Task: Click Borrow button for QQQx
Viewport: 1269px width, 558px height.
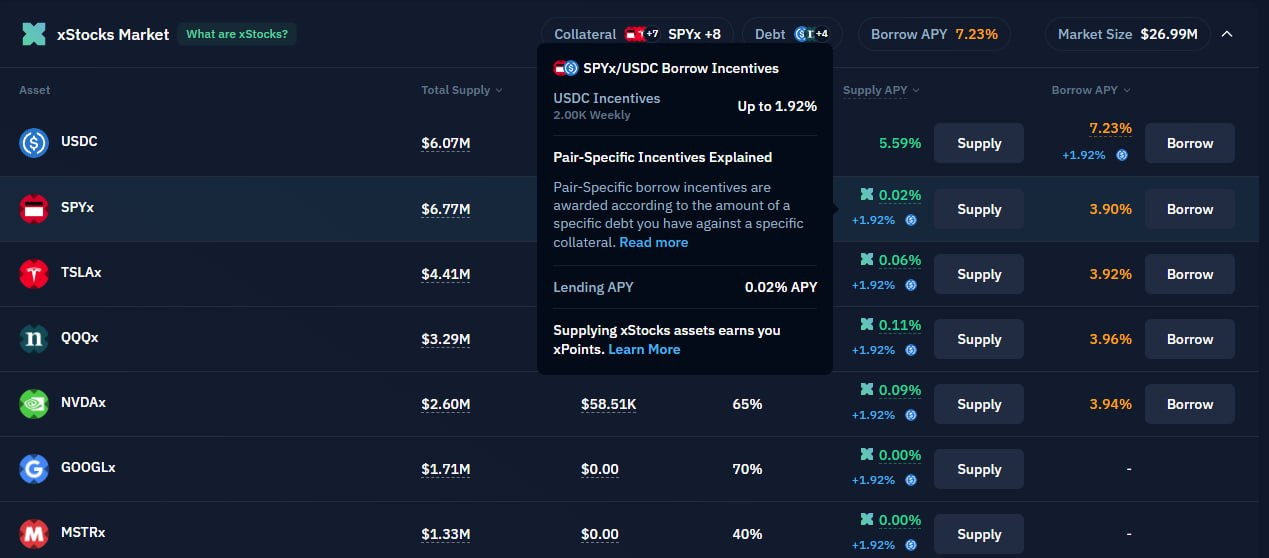Action: (1190, 339)
